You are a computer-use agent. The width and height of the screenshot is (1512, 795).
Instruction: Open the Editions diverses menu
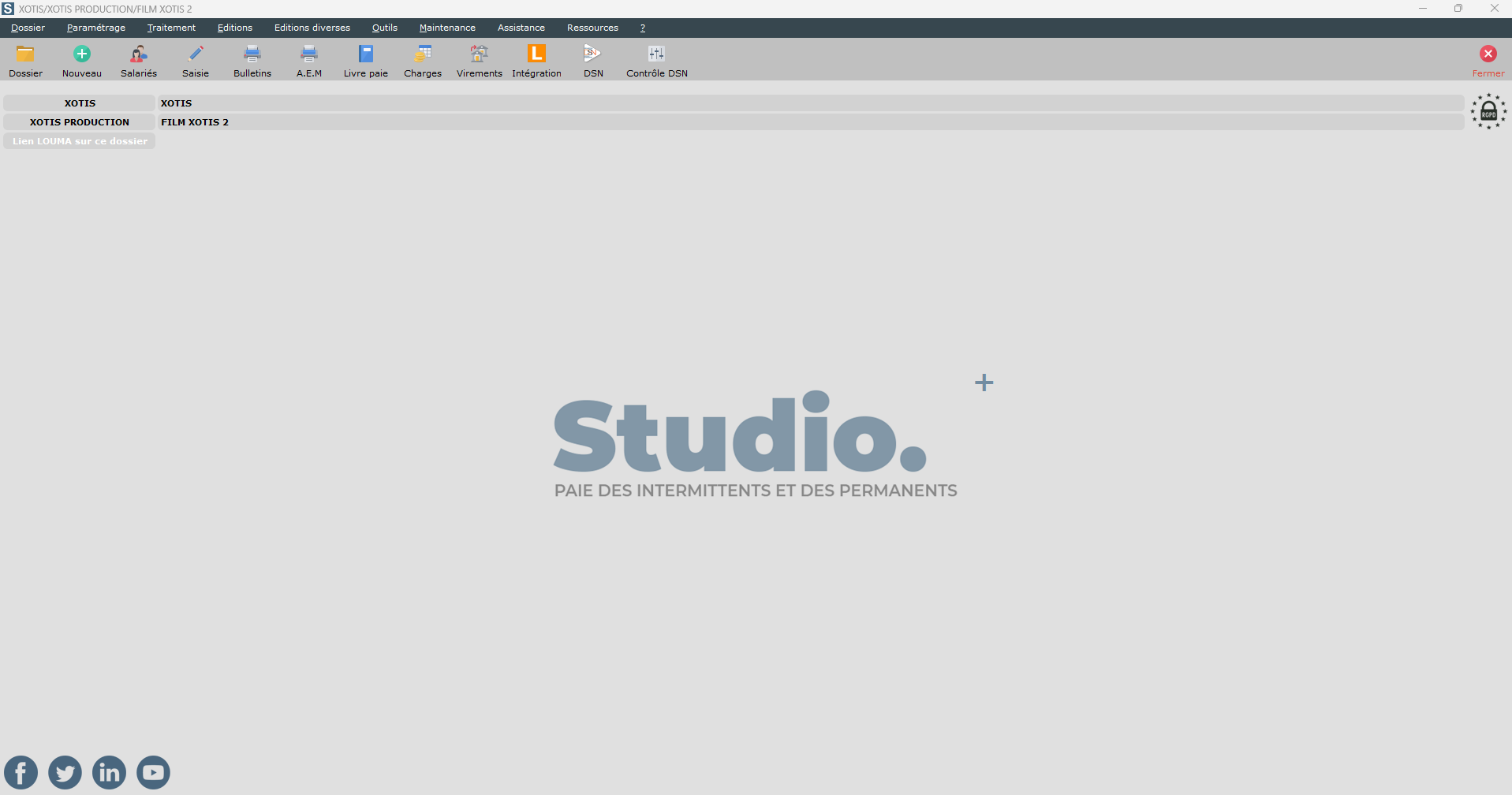click(x=312, y=28)
